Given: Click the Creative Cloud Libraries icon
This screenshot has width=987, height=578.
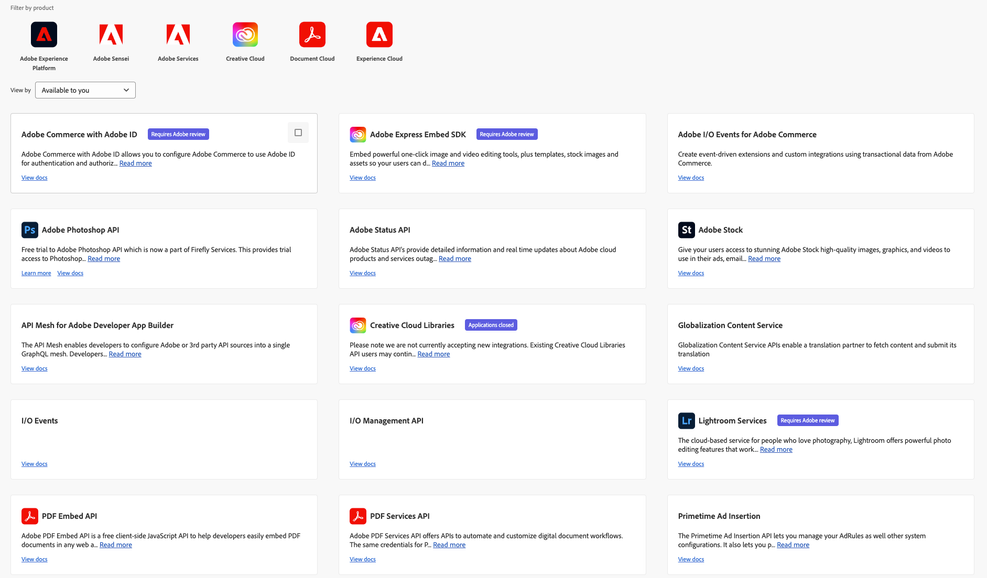Looking at the screenshot, I should pyautogui.click(x=358, y=325).
